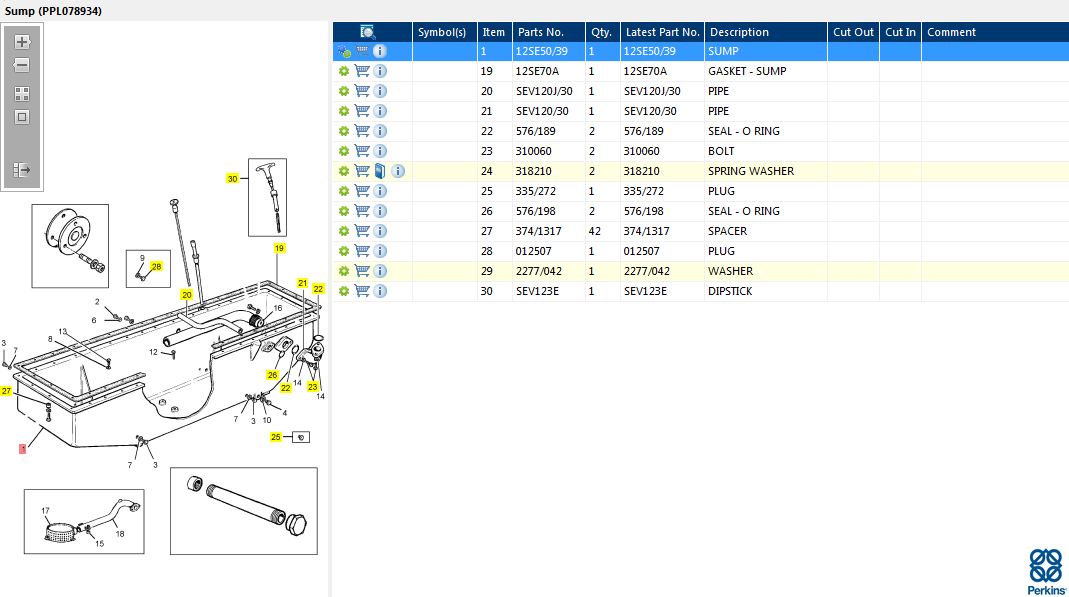Screen dimensions: 1069x597
Task: Click the book icon on SPRING WASHER row
Action: [x=380, y=171]
